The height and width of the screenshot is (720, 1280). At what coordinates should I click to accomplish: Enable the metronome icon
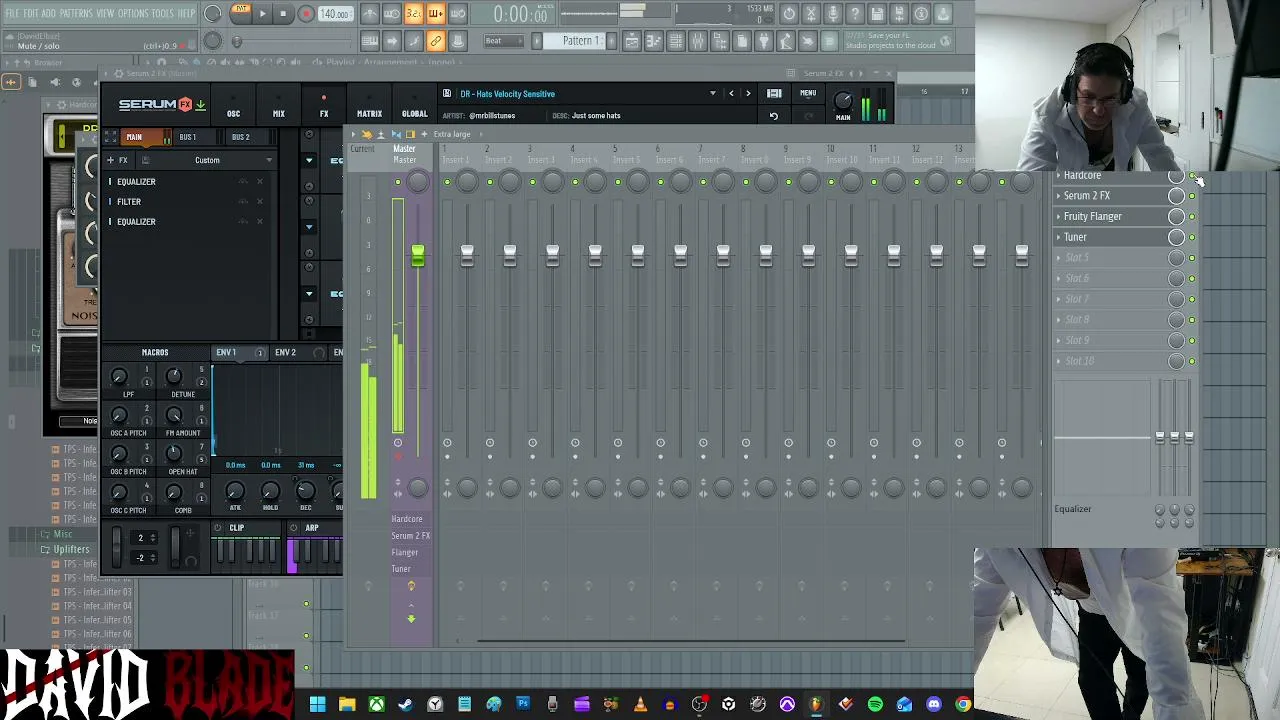(x=370, y=14)
